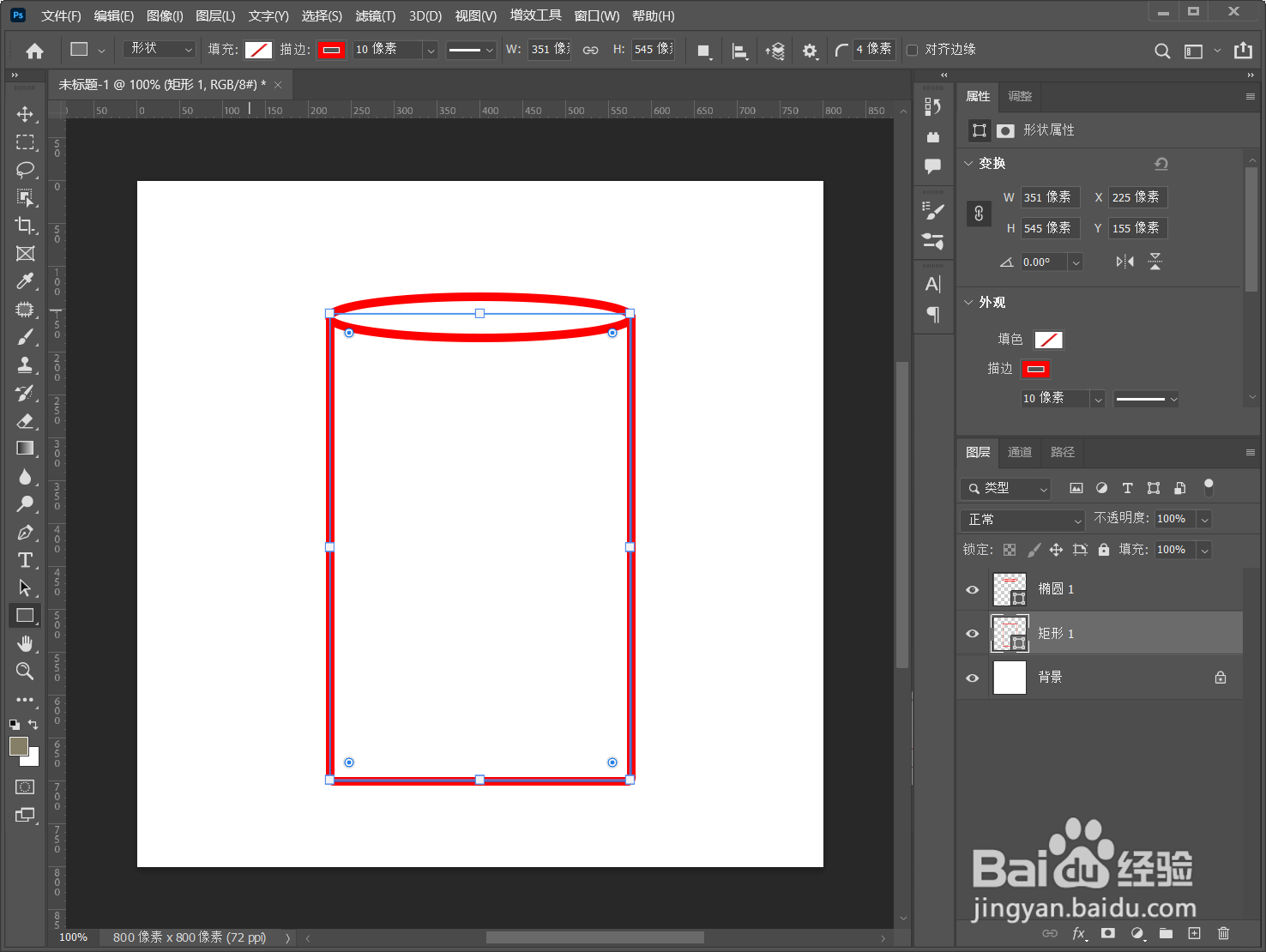
Task: Toggle lock transparent pixels
Action: click(x=1010, y=550)
